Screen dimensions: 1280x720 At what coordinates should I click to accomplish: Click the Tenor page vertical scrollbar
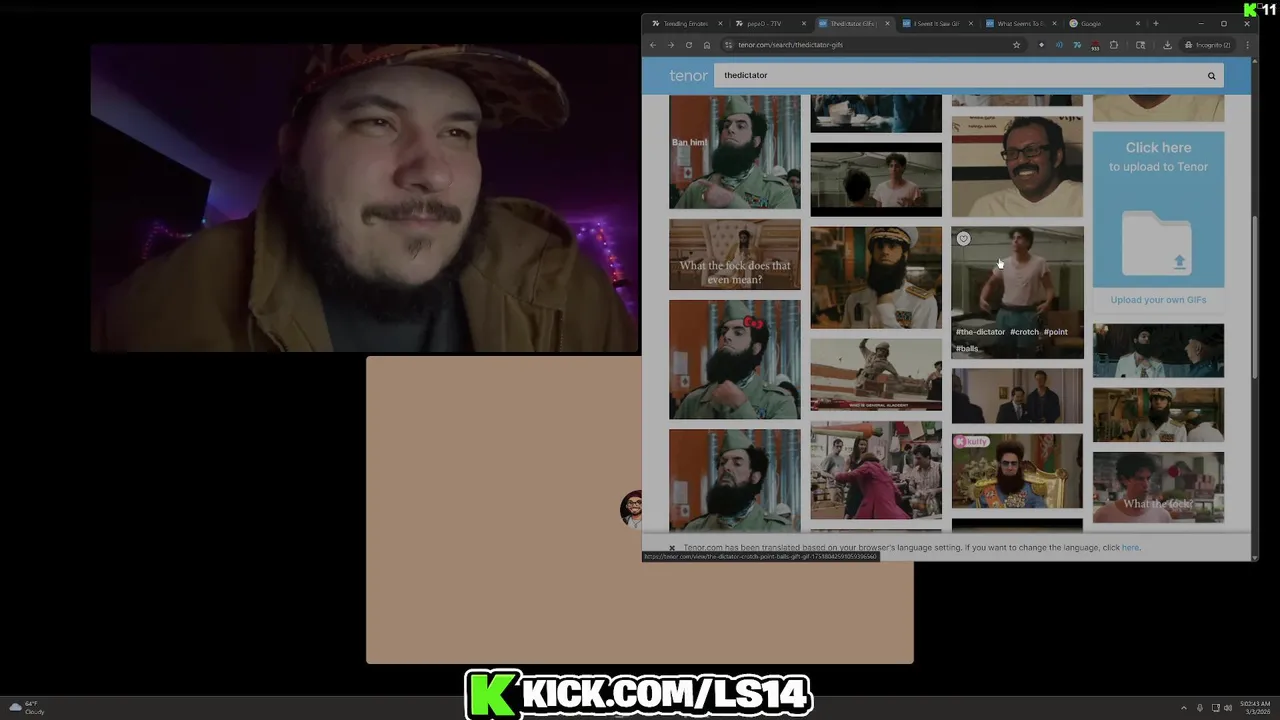(1255, 300)
